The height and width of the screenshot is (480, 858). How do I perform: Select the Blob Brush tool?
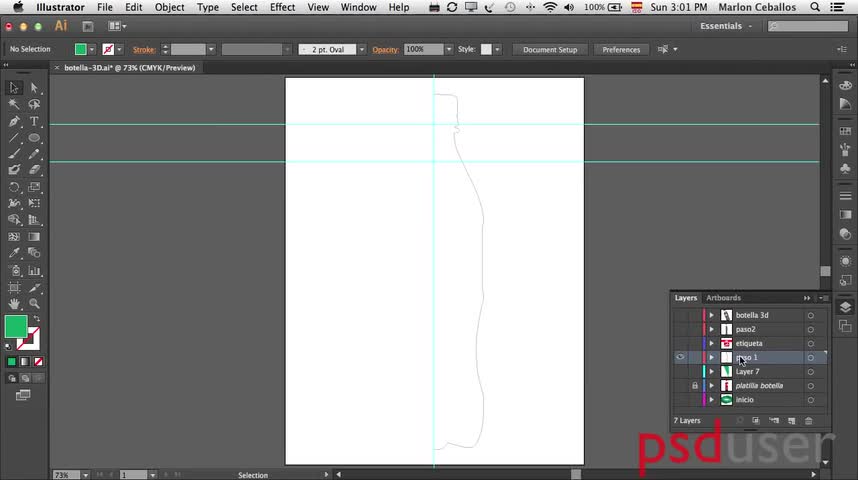(x=14, y=170)
